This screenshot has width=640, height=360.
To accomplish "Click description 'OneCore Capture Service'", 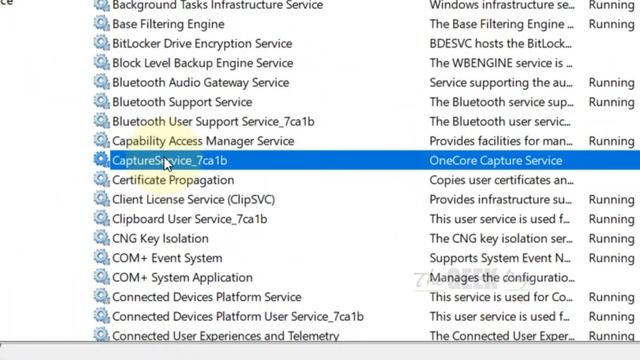I will (496, 161).
